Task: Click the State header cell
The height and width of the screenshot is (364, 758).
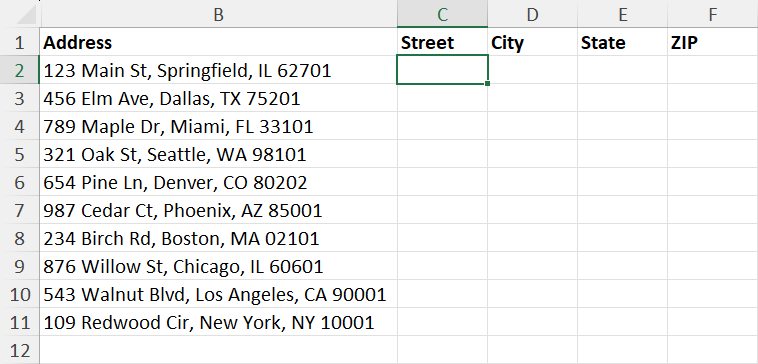Action: click(x=622, y=43)
